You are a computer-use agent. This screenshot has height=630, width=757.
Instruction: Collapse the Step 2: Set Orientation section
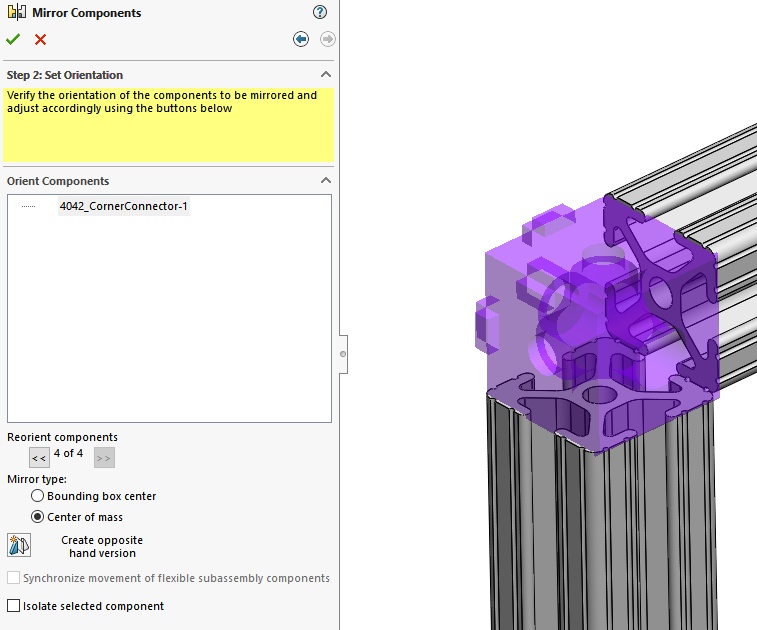pos(326,74)
